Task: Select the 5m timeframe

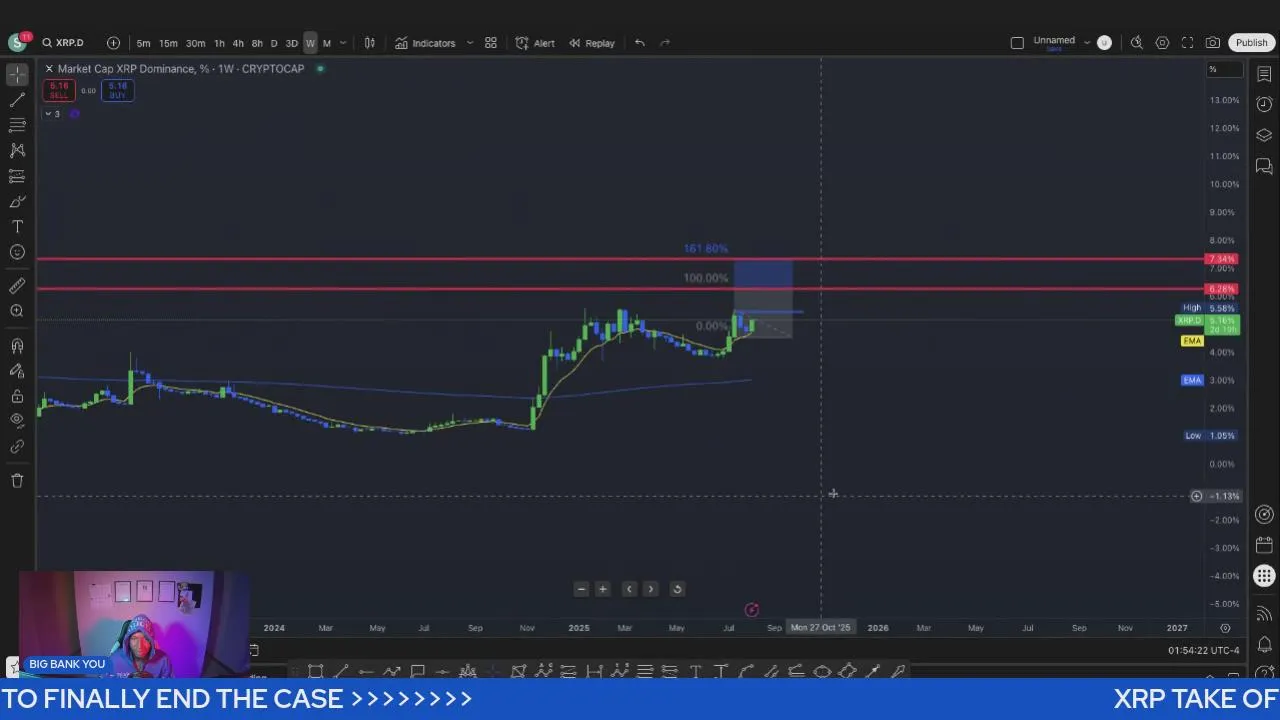Action: point(143,43)
